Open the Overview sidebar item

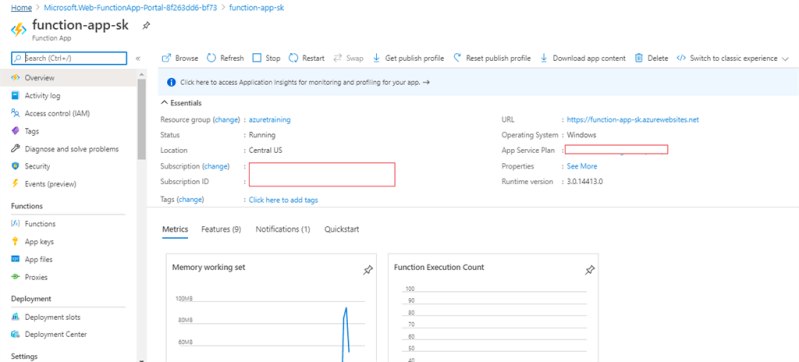pos(68,78)
